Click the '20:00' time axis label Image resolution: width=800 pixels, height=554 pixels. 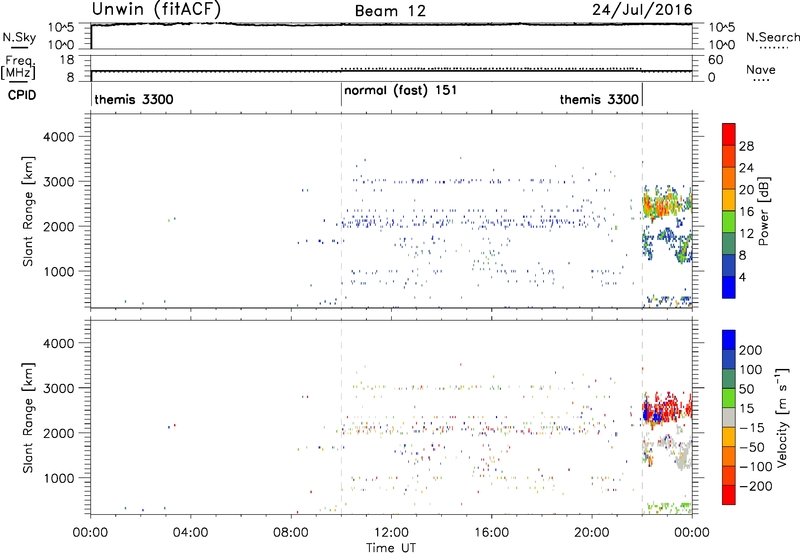coord(592,533)
